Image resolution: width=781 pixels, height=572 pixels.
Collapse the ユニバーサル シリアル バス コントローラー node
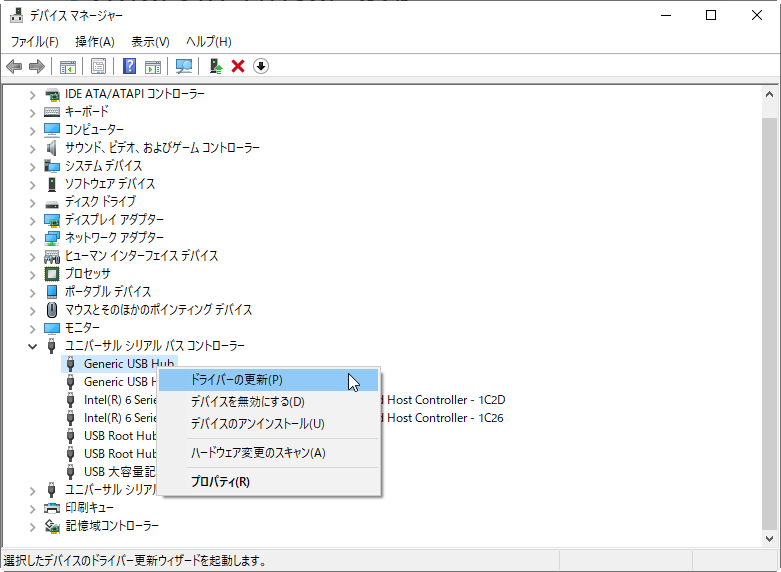pyautogui.click(x=32, y=346)
